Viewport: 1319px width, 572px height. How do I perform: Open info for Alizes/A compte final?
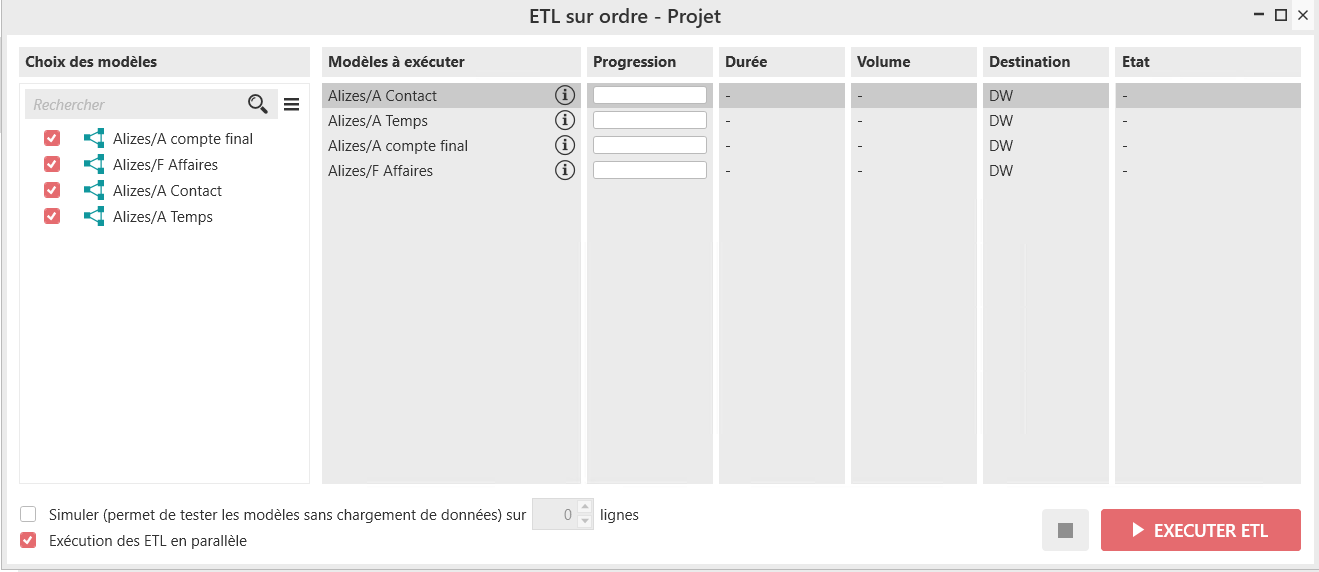565,146
